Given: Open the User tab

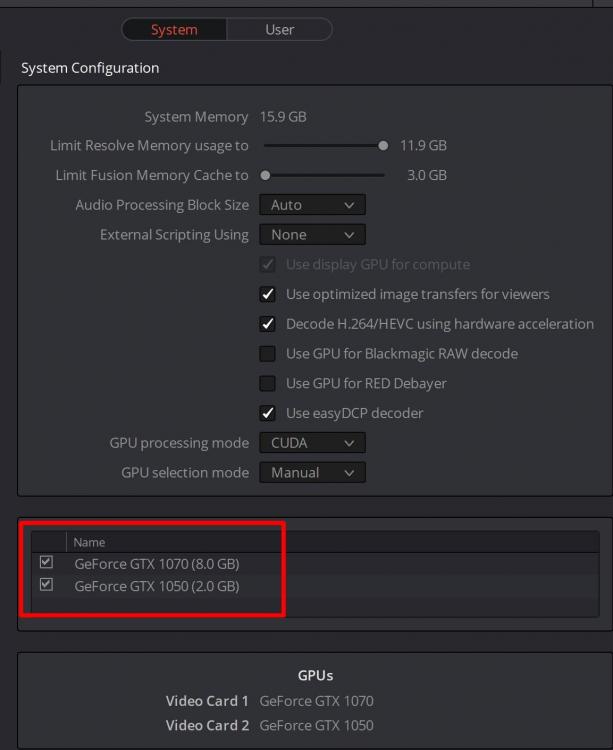Looking at the screenshot, I should (x=279, y=30).
